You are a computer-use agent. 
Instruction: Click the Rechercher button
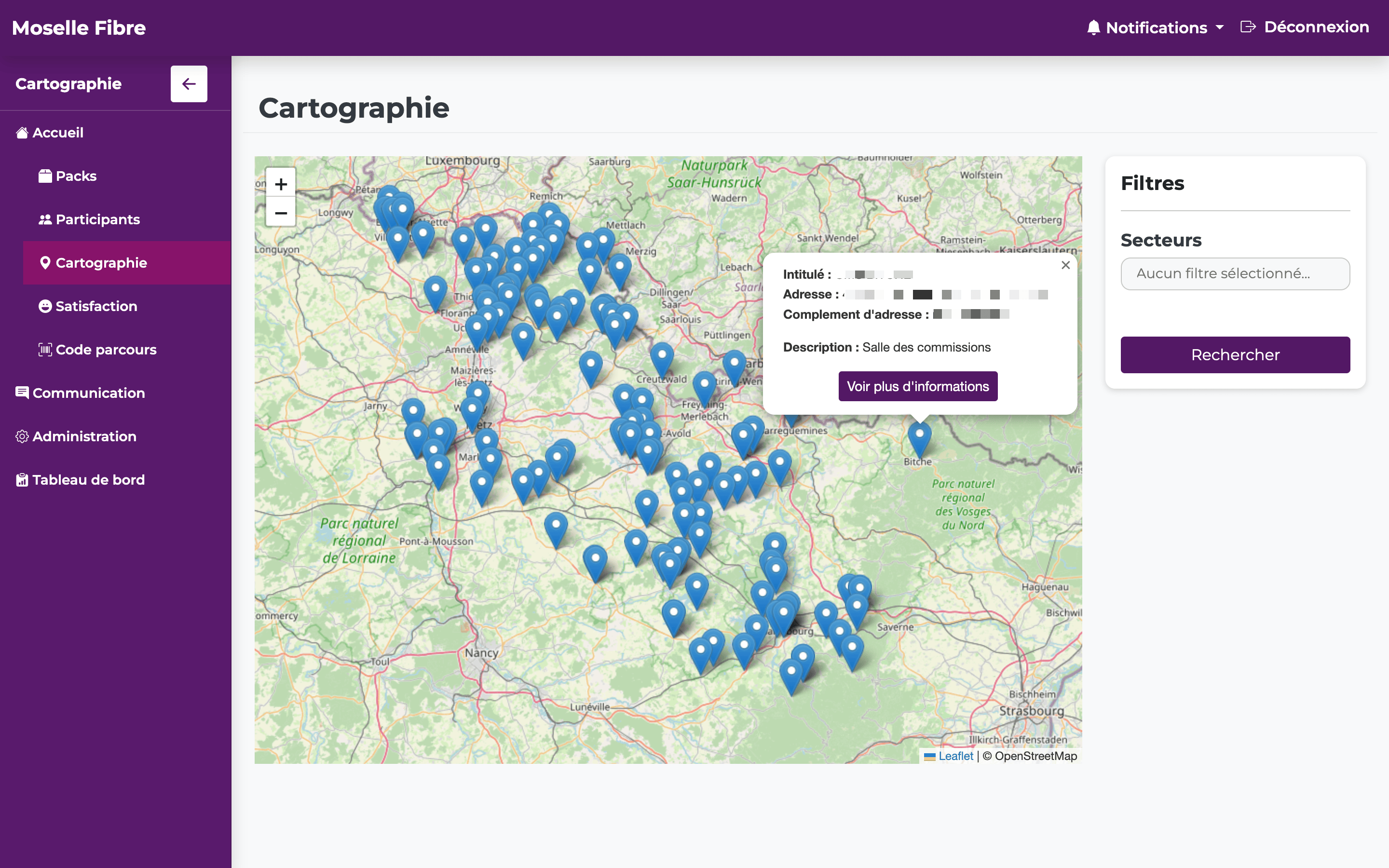click(1235, 355)
